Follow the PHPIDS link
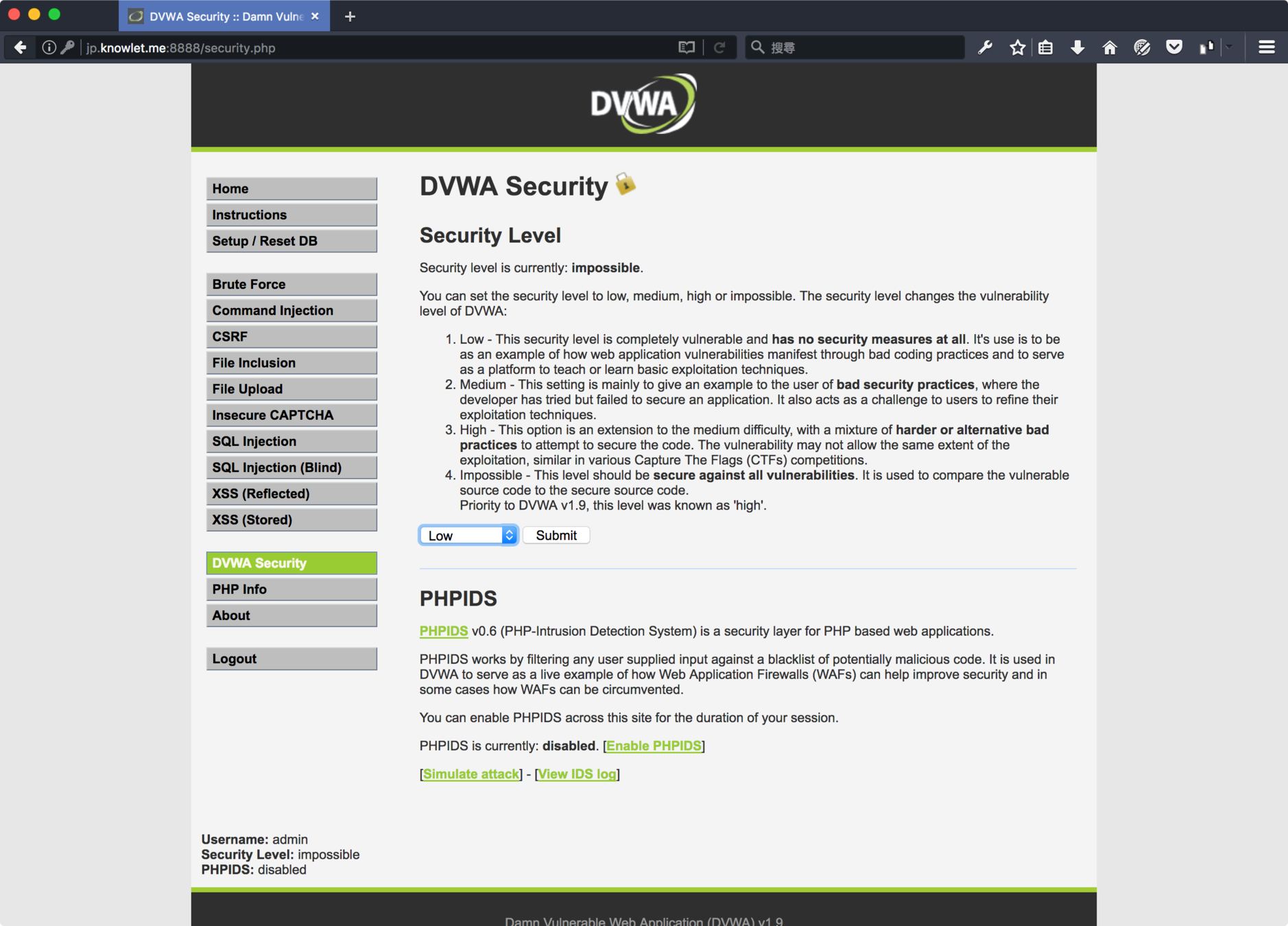This screenshot has width=1288, height=926. 443,631
